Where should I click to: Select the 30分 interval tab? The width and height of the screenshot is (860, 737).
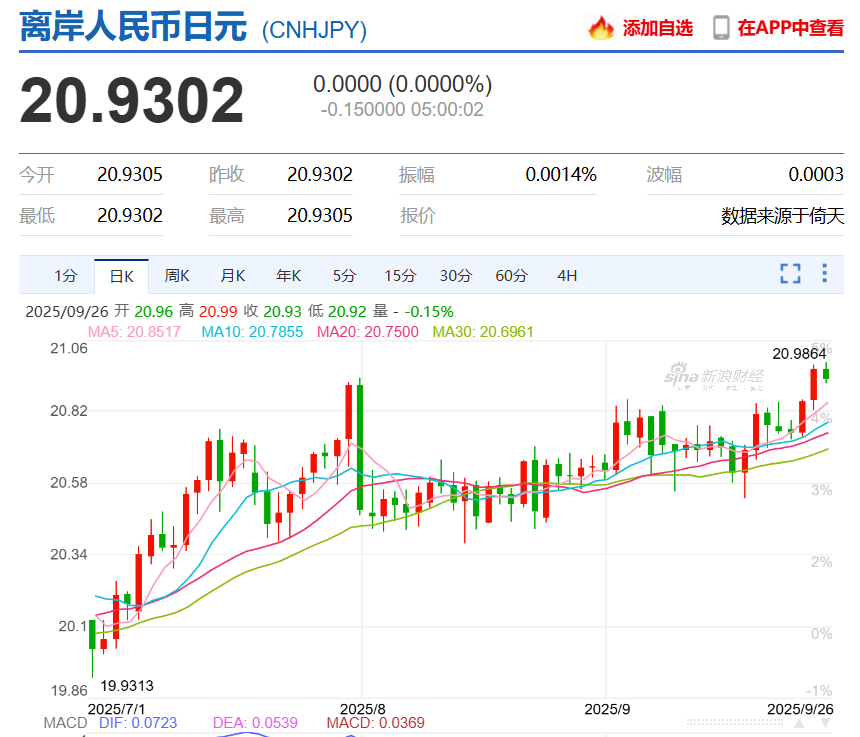pyautogui.click(x=456, y=276)
